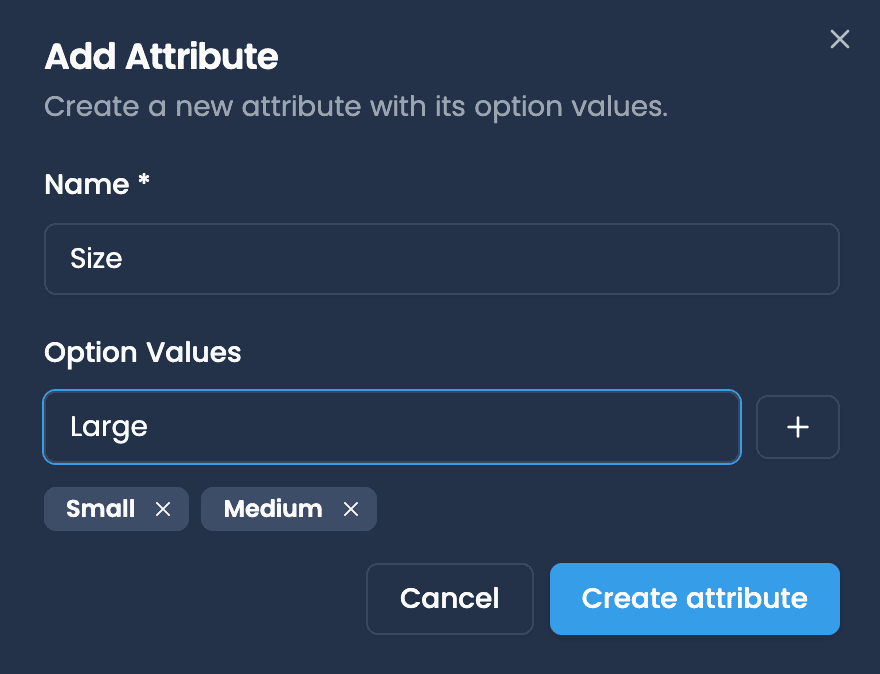Cancel adding the attribute
The image size is (880, 674).
(450, 599)
